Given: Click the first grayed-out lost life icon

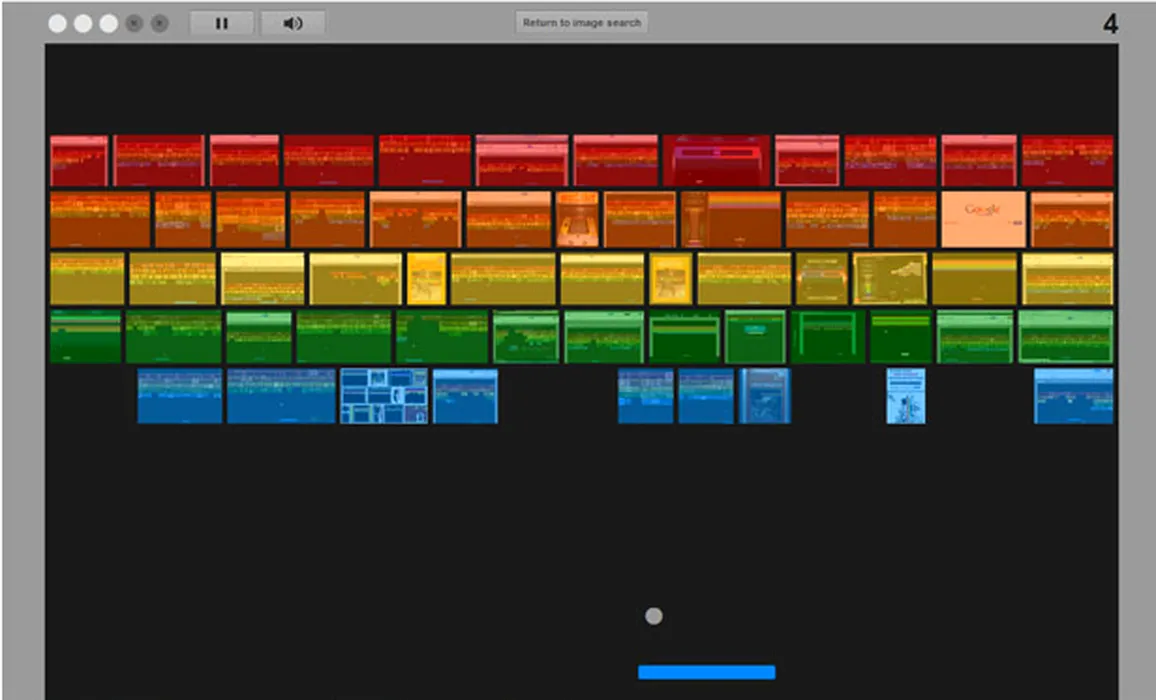Looking at the screenshot, I should point(134,23).
